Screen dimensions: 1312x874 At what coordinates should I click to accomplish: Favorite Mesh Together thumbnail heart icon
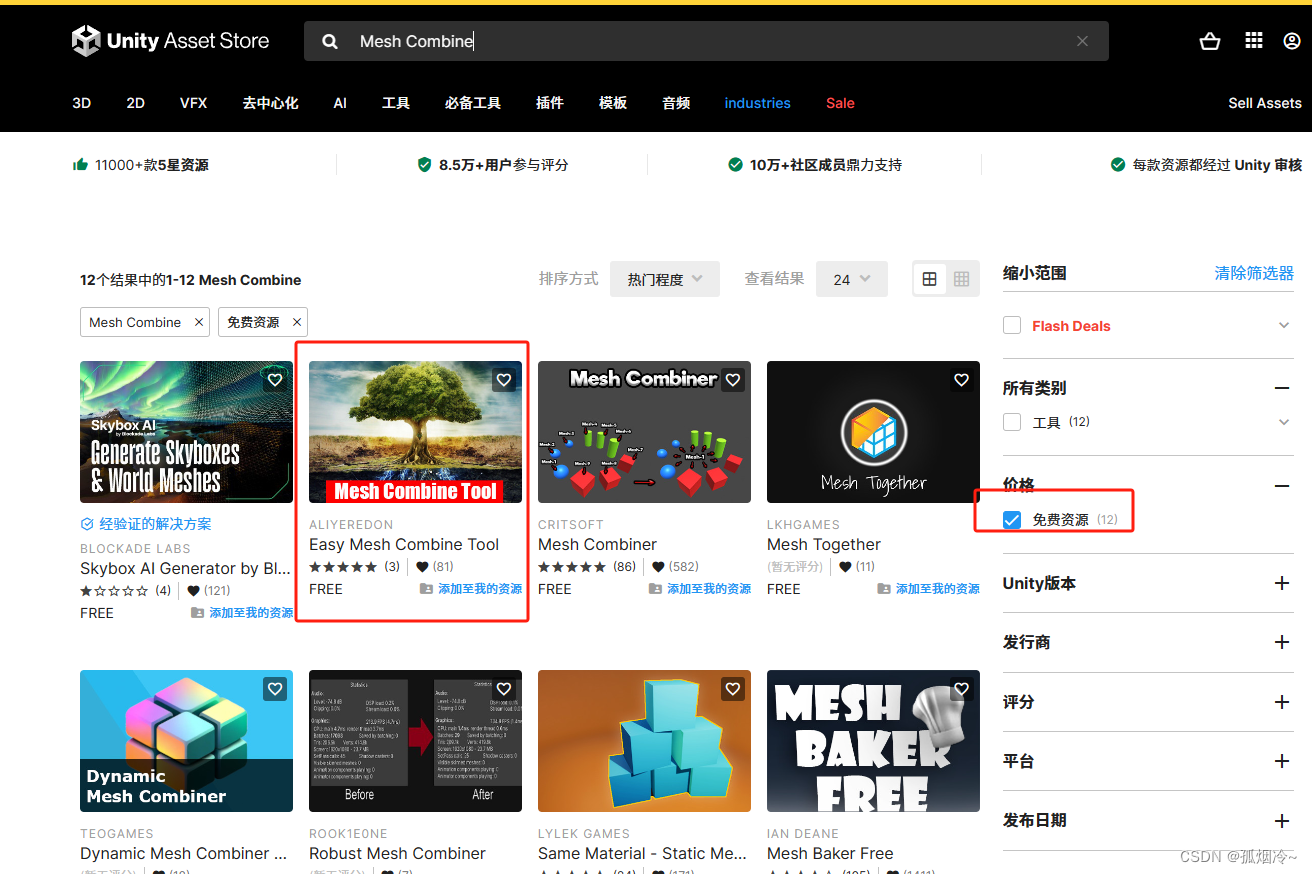click(962, 380)
